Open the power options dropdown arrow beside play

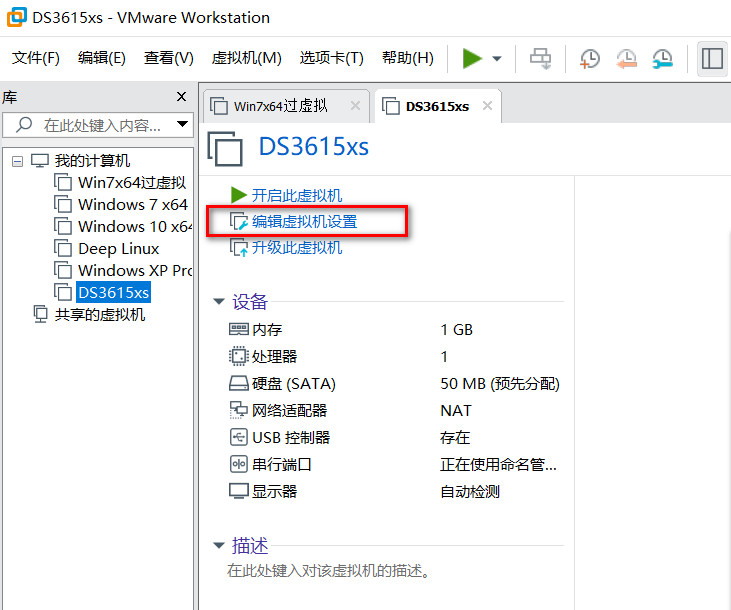coord(497,59)
